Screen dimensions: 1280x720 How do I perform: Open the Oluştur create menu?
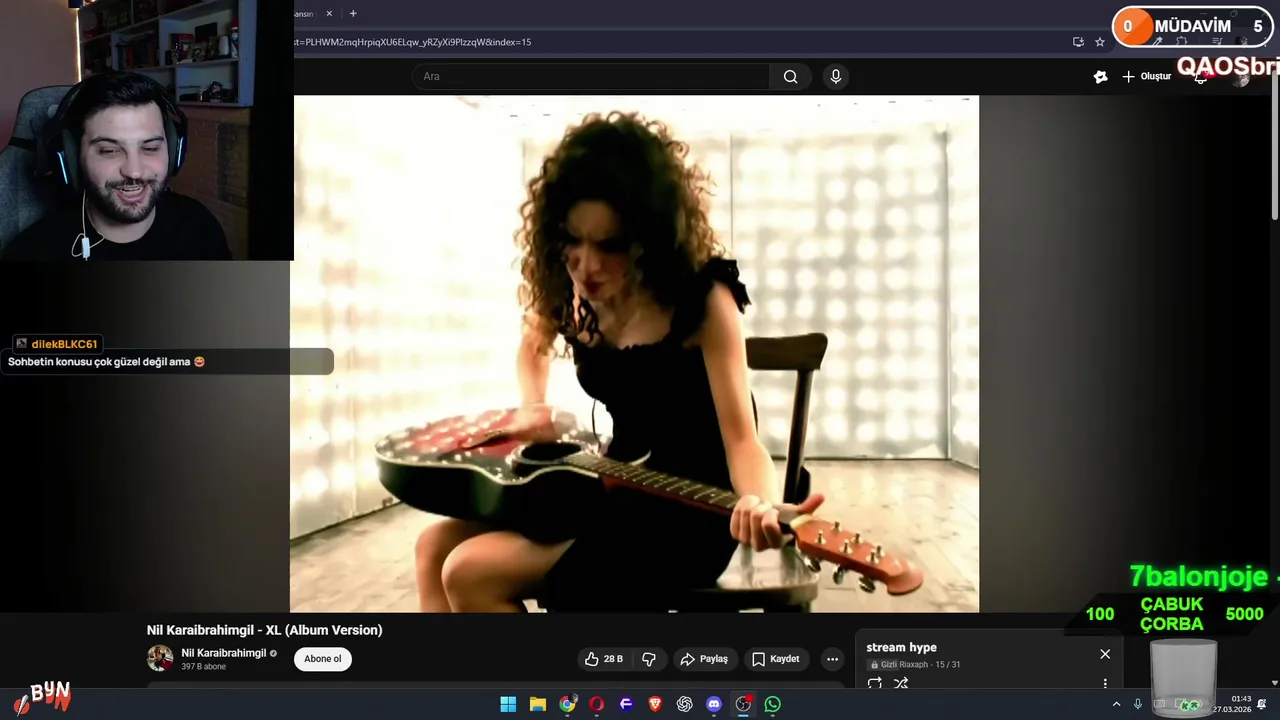click(1146, 77)
